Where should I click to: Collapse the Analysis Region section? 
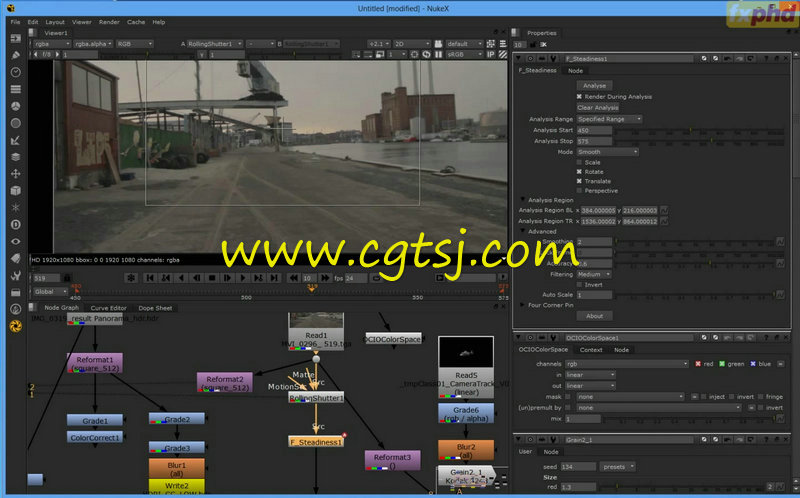[x=522, y=200]
